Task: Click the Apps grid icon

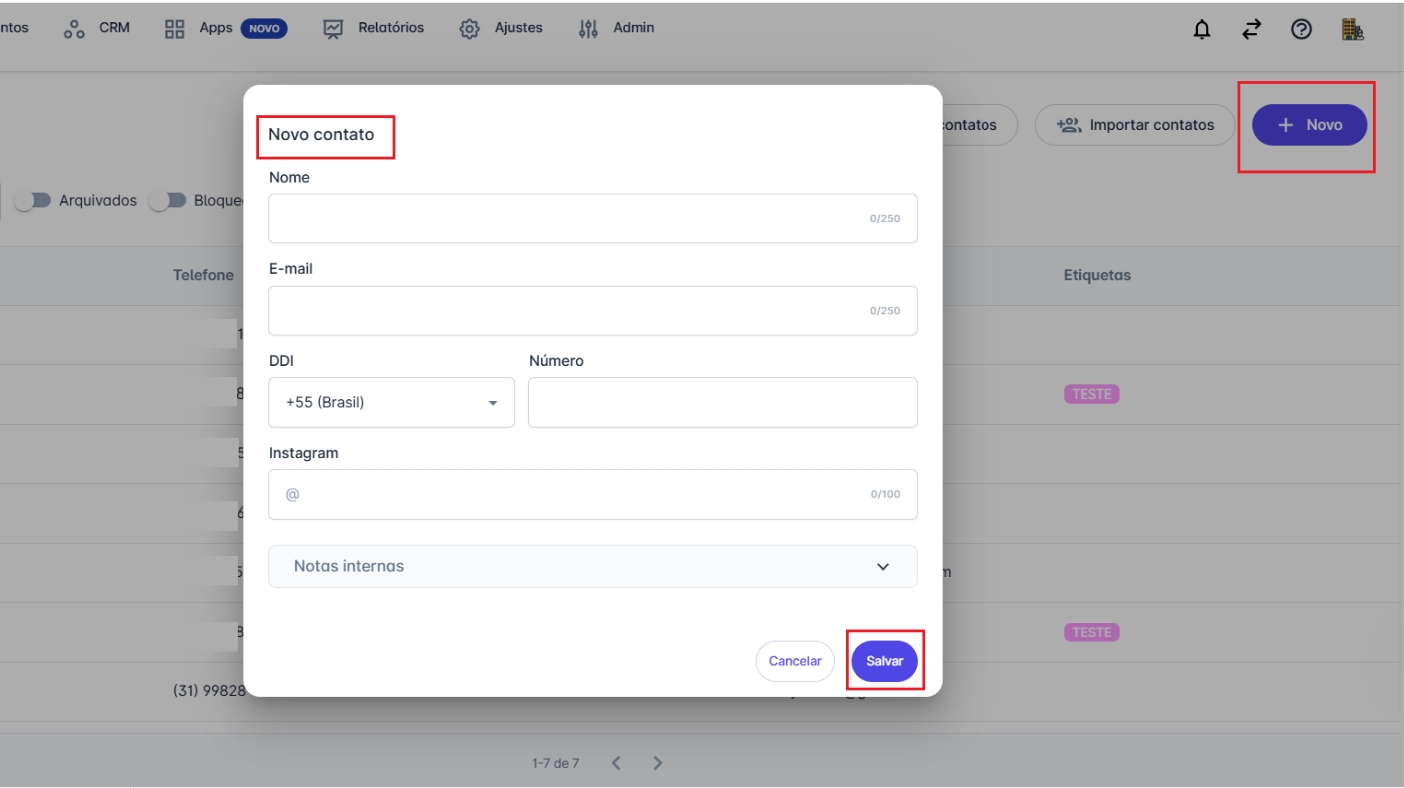Action: pyautogui.click(x=175, y=29)
